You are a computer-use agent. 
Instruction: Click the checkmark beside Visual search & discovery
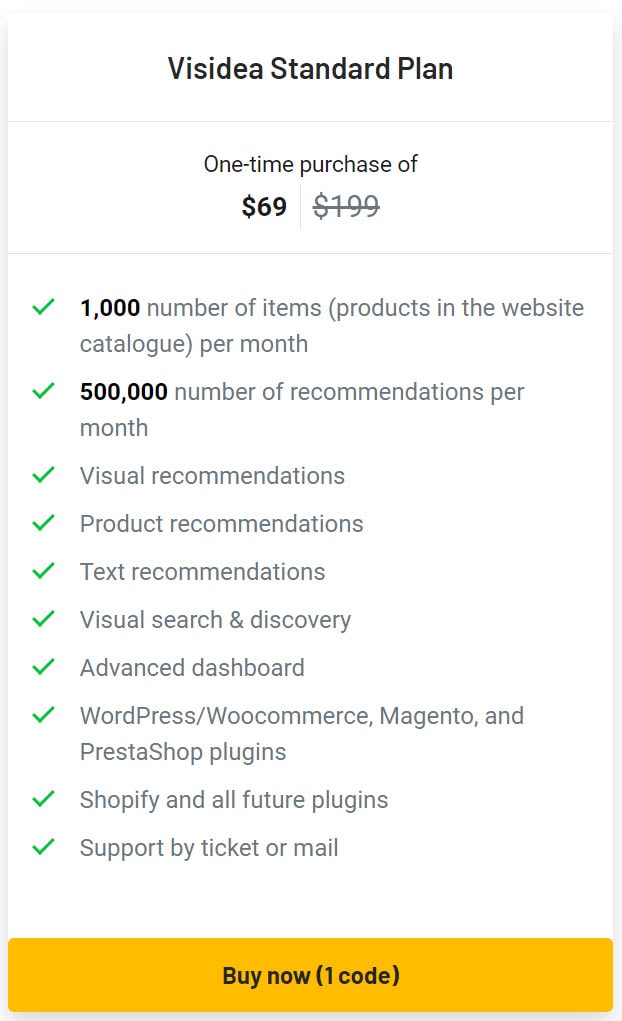43,619
